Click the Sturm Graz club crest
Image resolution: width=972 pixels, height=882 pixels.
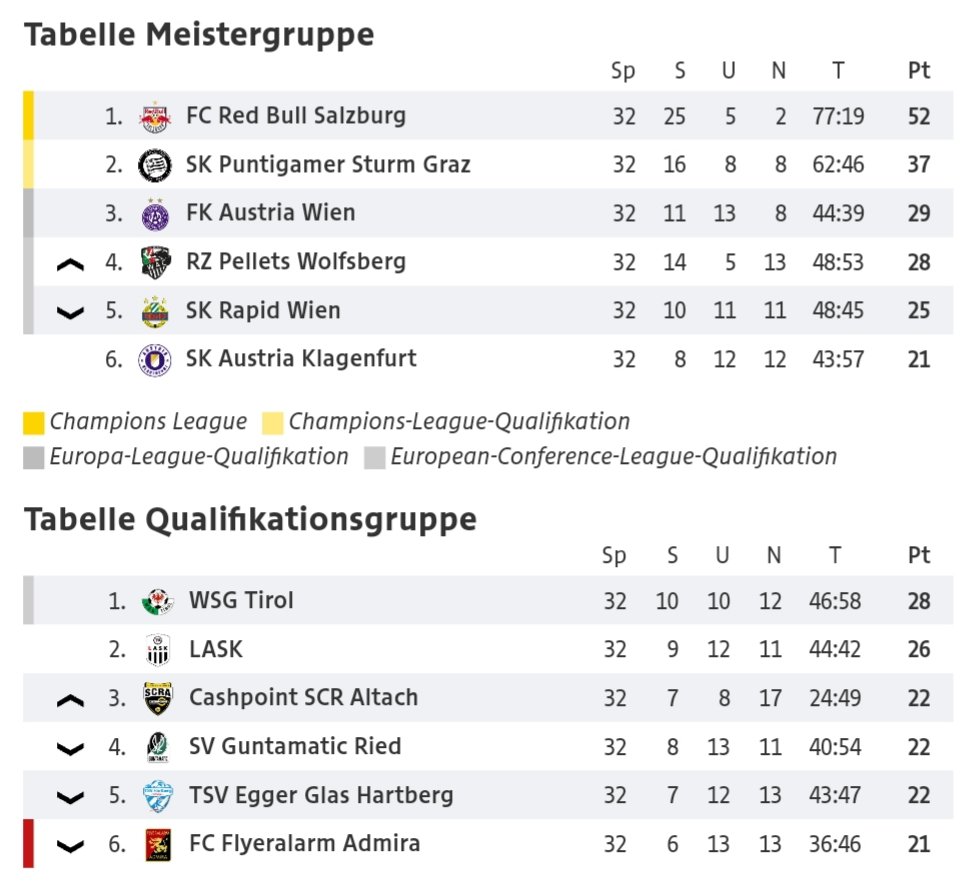(154, 165)
